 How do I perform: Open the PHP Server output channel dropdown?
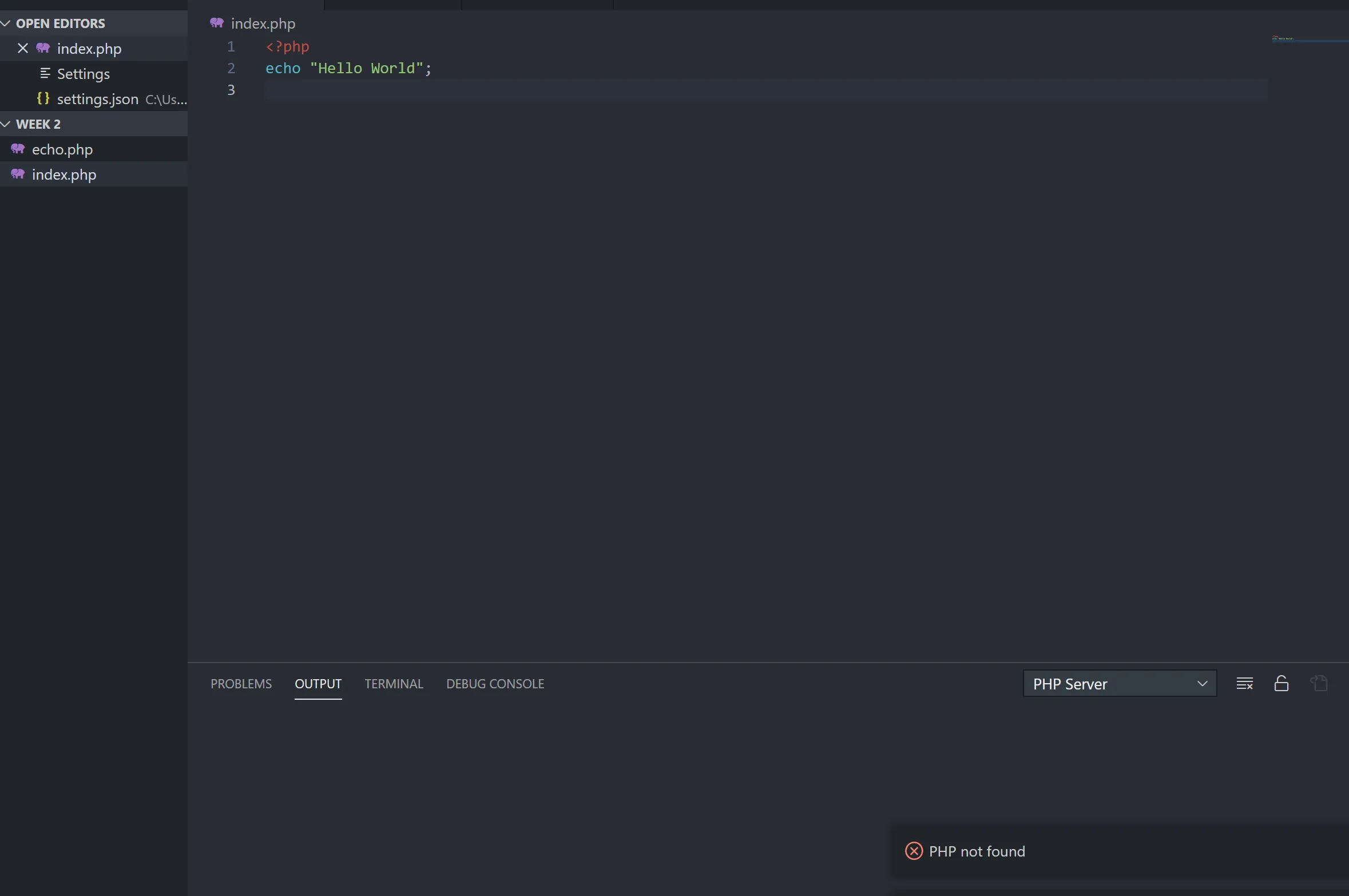coord(1119,684)
